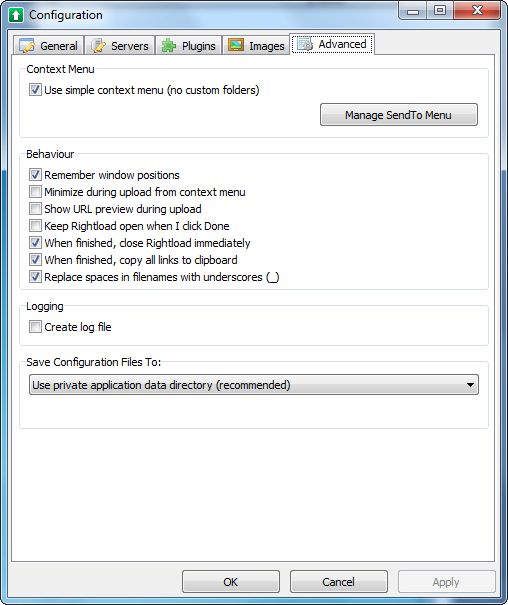Image resolution: width=508 pixels, height=605 pixels.
Task: Check Keep Rightload open when I click Done
Action: 35,226
